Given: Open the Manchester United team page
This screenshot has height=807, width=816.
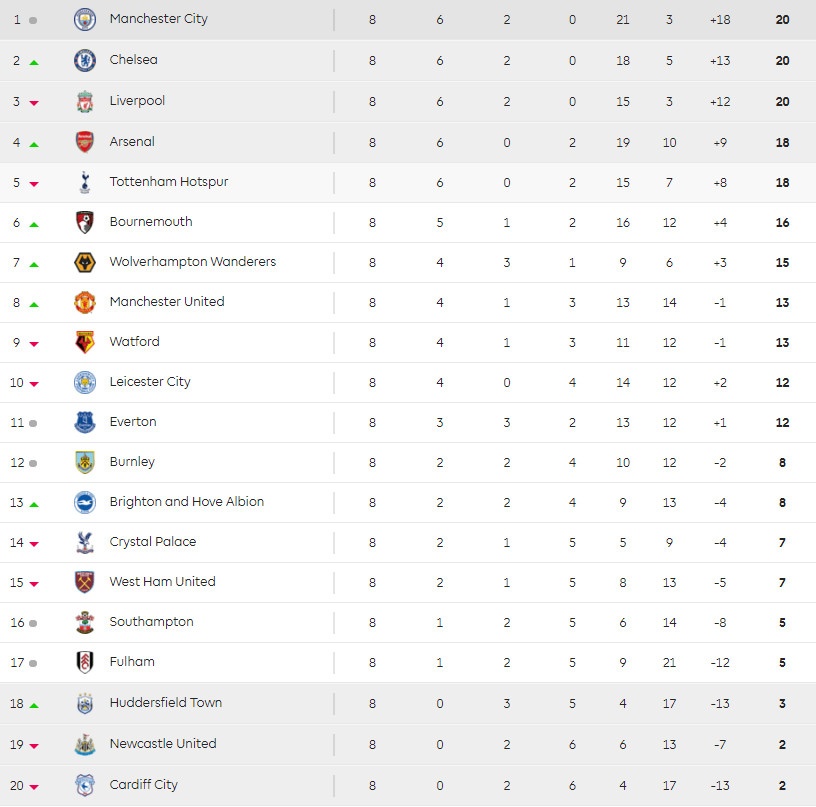Looking at the screenshot, I should [x=167, y=302].
